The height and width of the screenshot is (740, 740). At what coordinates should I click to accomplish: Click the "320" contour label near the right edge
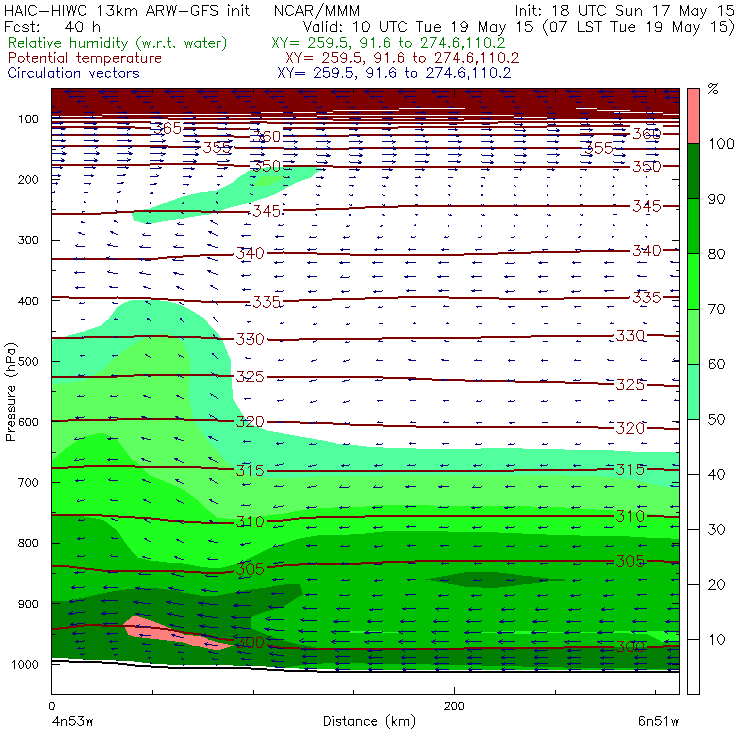click(630, 428)
